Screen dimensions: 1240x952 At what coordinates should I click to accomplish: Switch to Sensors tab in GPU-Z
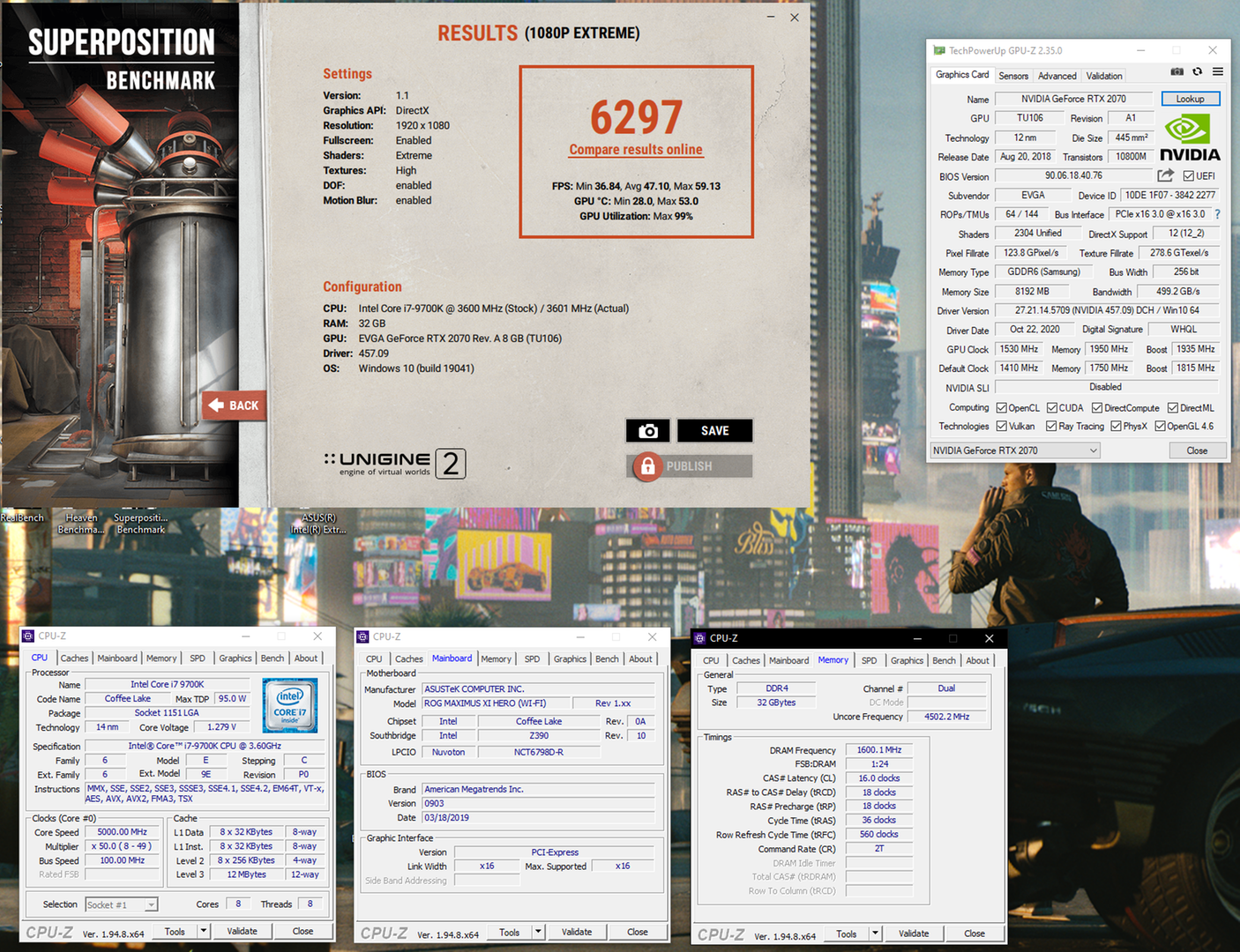[x=1013, y=76]
